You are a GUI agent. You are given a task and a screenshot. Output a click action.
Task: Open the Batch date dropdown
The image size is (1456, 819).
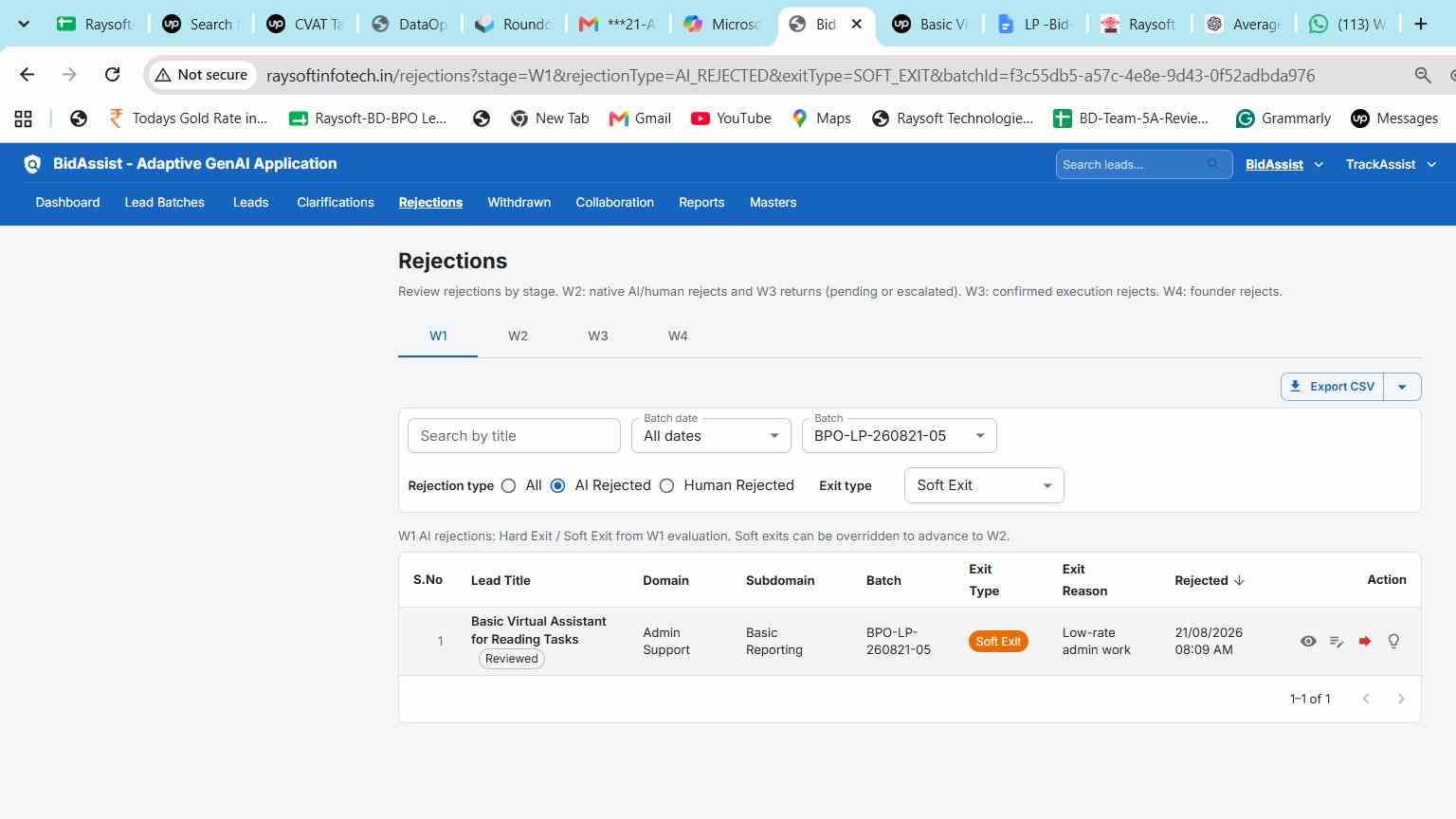tap(711, 436)
